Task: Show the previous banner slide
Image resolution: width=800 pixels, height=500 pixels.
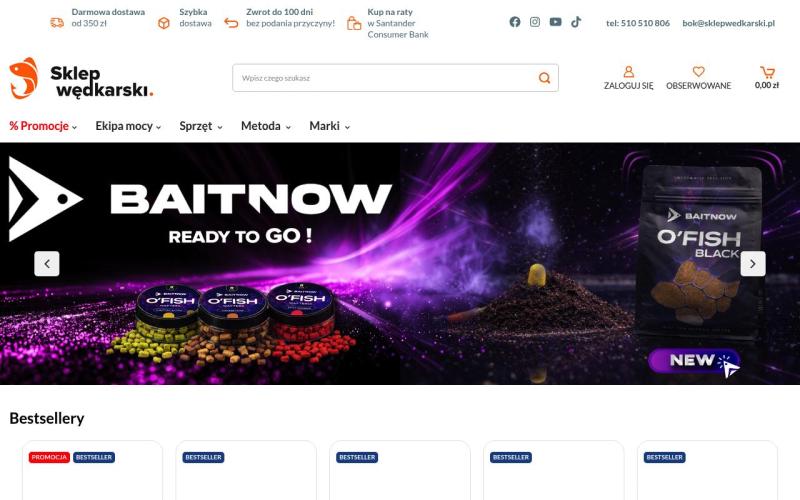Action: tap(47, 264)
